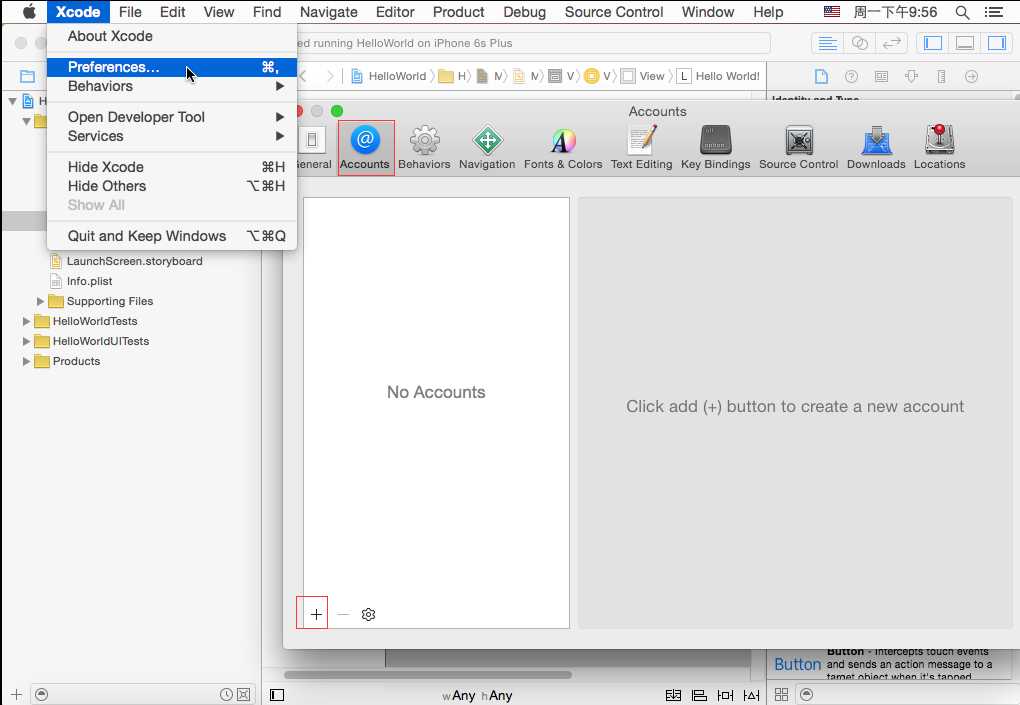Open the Behaviors submenu in Xcode menu
Screen dimensions: 1020x705
pyautogui.click(x=172, y=86)
